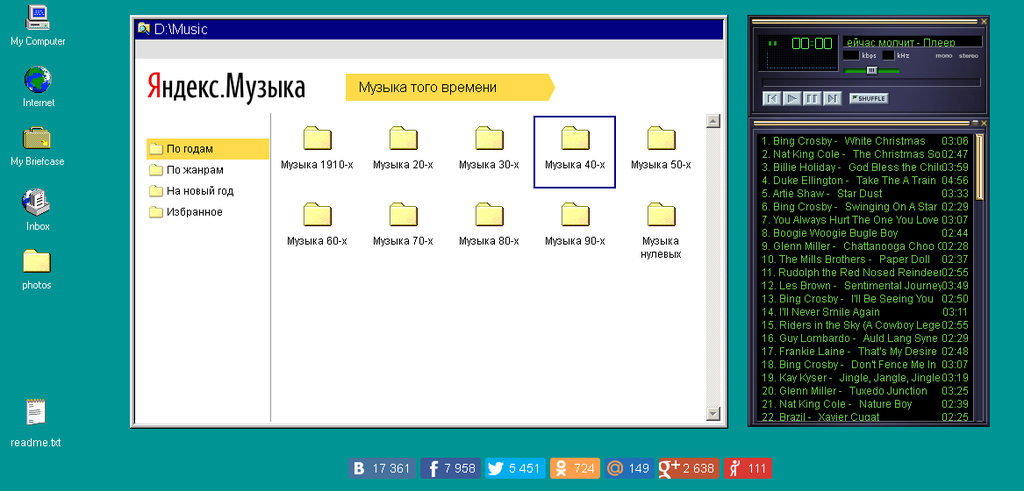Skip to the next track
The width and height of the screenshot is (1024, 491).
(x=832, y=99)
